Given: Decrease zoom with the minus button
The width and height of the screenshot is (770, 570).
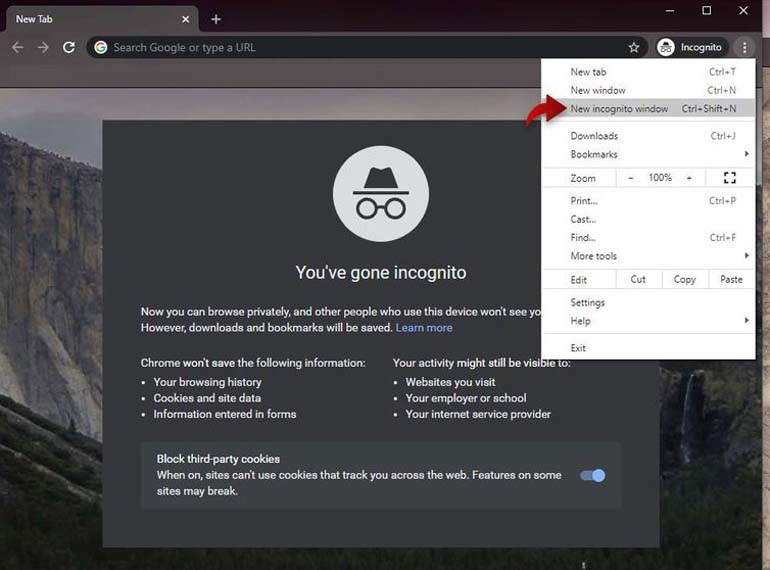Looking at the screenshot, I should click(x=631, y=178).
